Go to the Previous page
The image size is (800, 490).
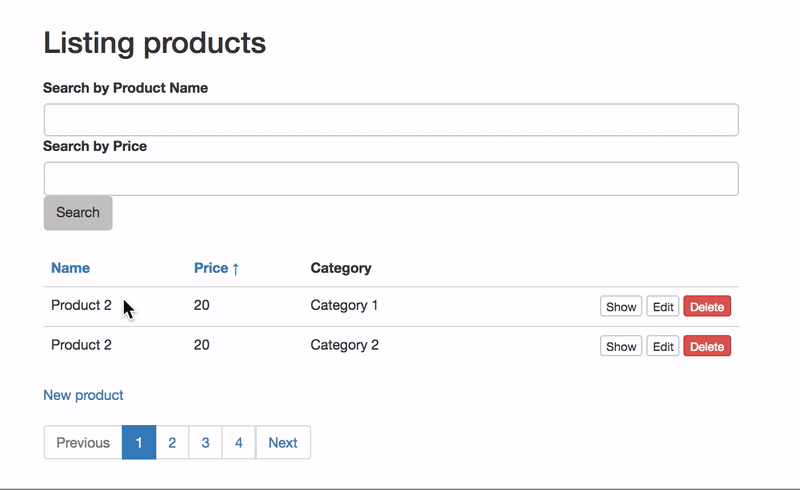tap(83, 443)
